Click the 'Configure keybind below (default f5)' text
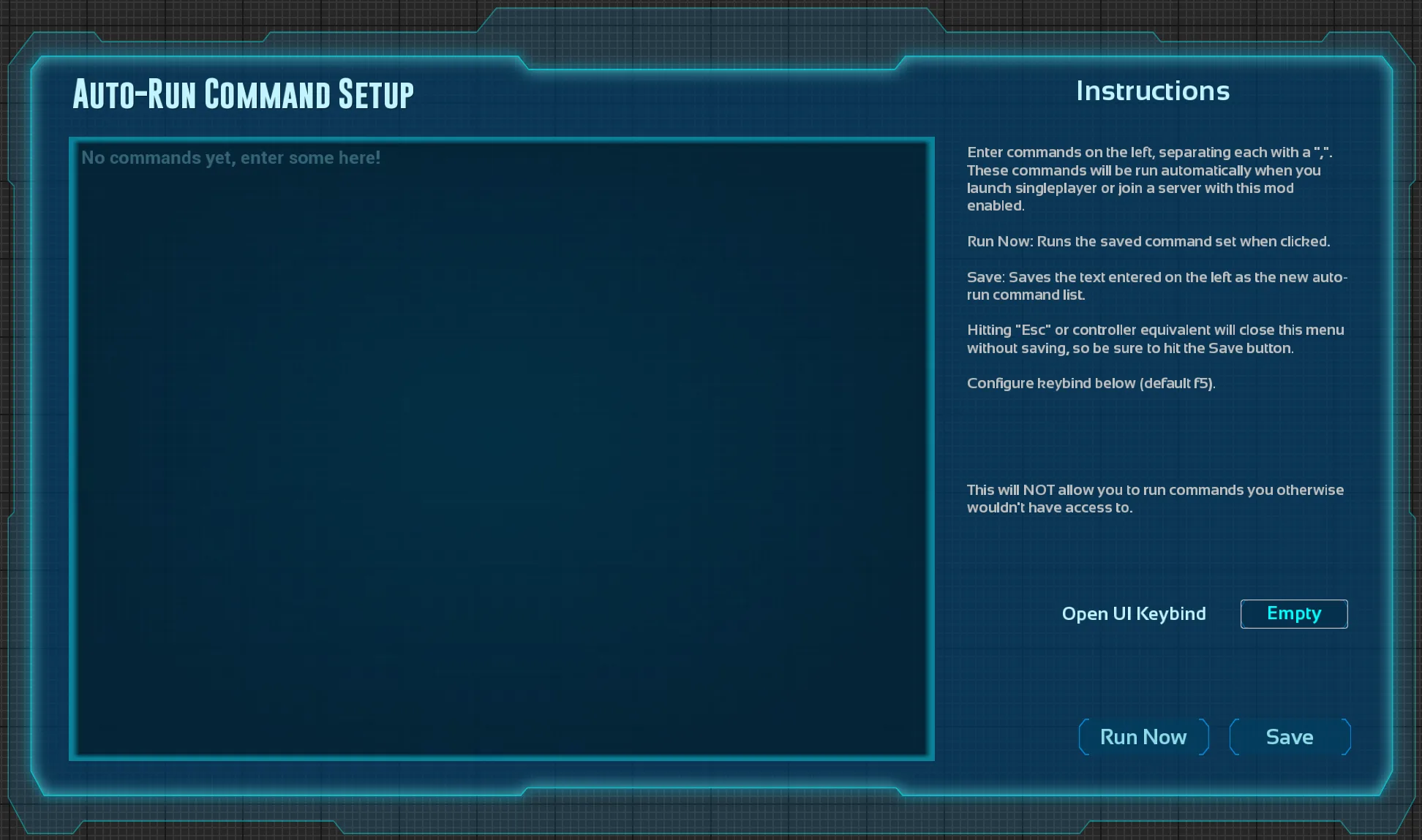This screenshot has height=840, width=1422. pyautogui.click(x=1091, y=383)
